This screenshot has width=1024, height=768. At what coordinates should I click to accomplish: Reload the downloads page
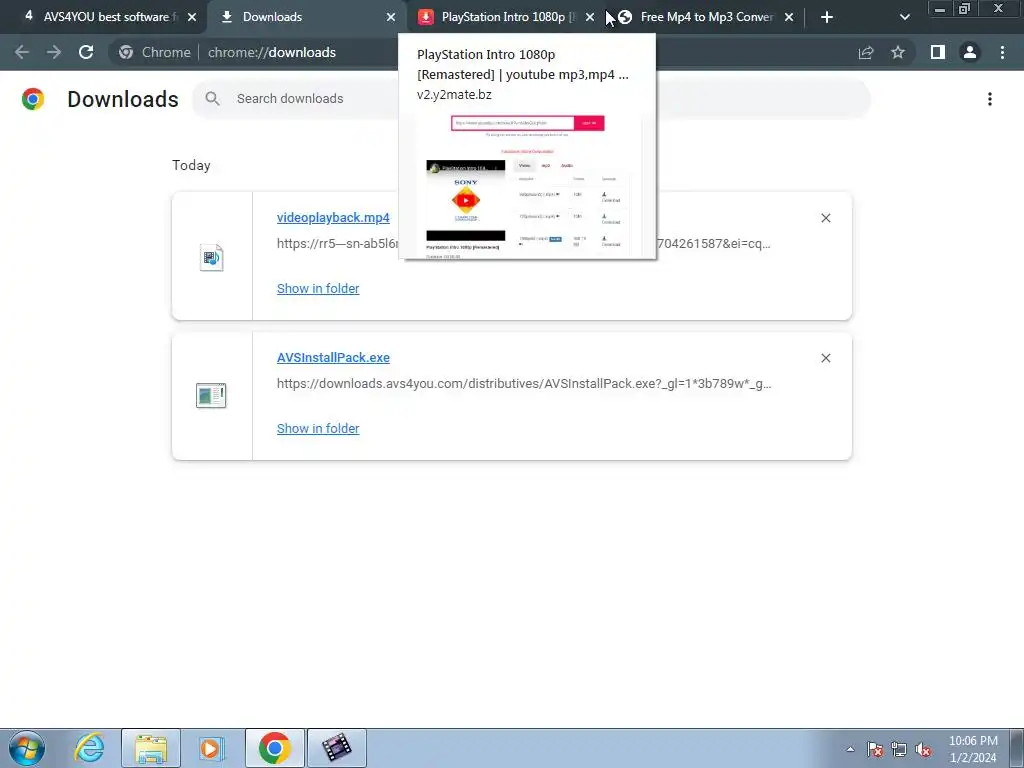(x=86, y=52)
